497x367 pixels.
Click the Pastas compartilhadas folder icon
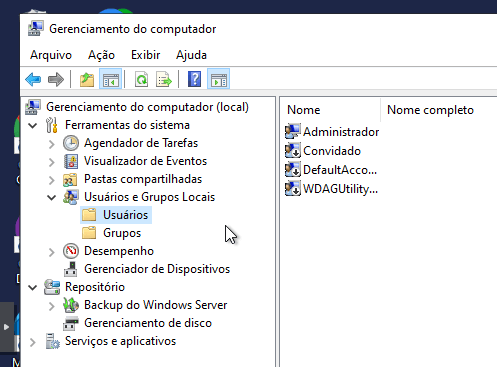tap(70, 180)
